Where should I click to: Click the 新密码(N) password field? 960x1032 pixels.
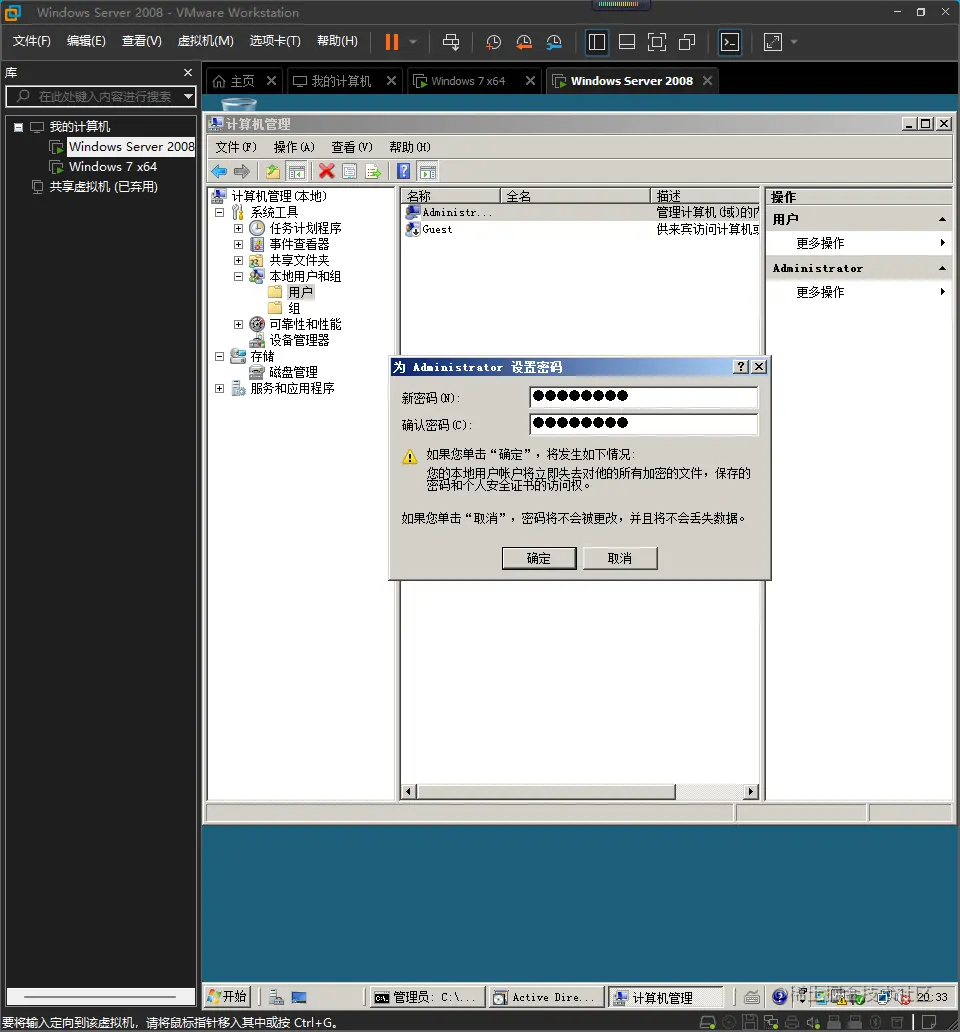(x=644, y=398)
